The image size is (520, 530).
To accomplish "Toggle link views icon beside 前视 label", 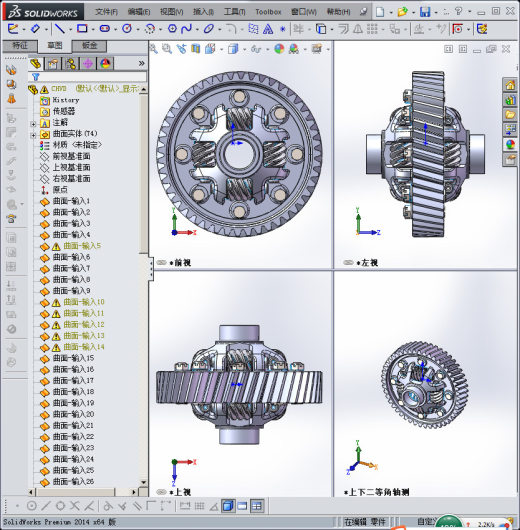I will click(x=162, y=262).
